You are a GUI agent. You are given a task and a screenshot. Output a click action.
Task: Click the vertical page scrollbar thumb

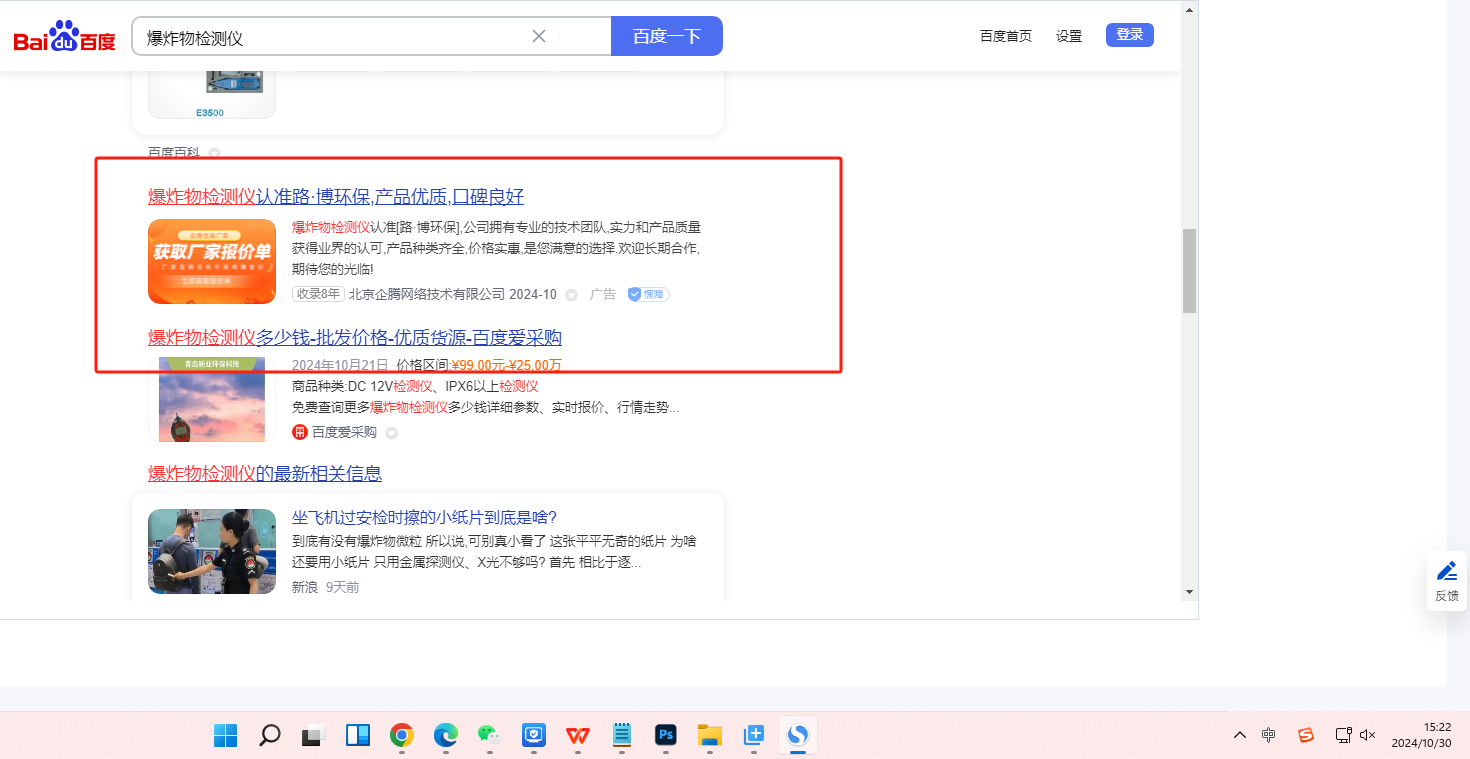[1189, 270]
